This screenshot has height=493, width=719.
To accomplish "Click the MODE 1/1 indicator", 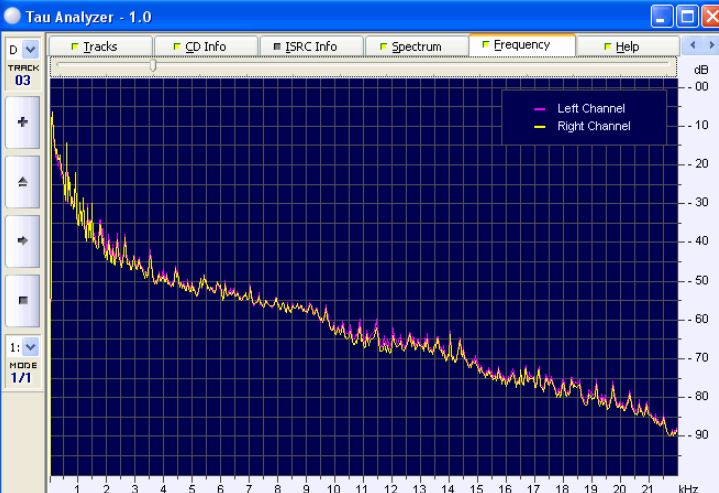I will [23, 373].
